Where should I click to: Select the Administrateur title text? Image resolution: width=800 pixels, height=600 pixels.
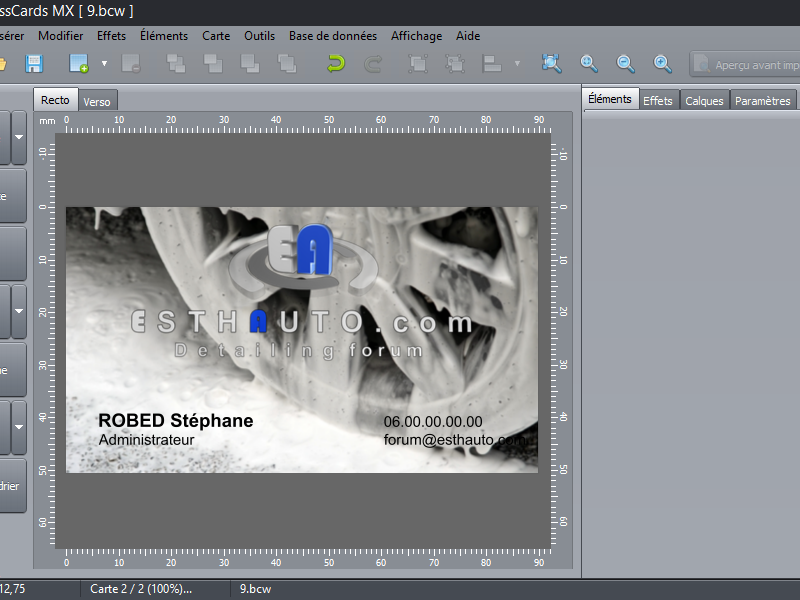coord(146,440)
